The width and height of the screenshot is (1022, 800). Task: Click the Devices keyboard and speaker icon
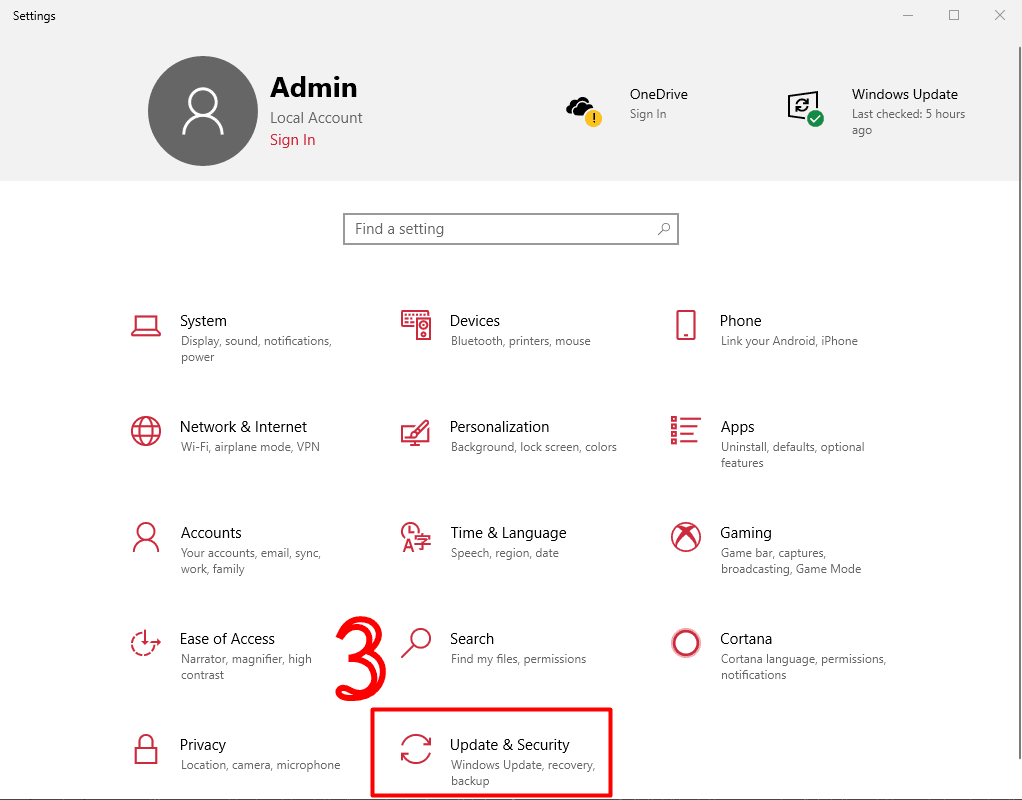click(416, 325)
